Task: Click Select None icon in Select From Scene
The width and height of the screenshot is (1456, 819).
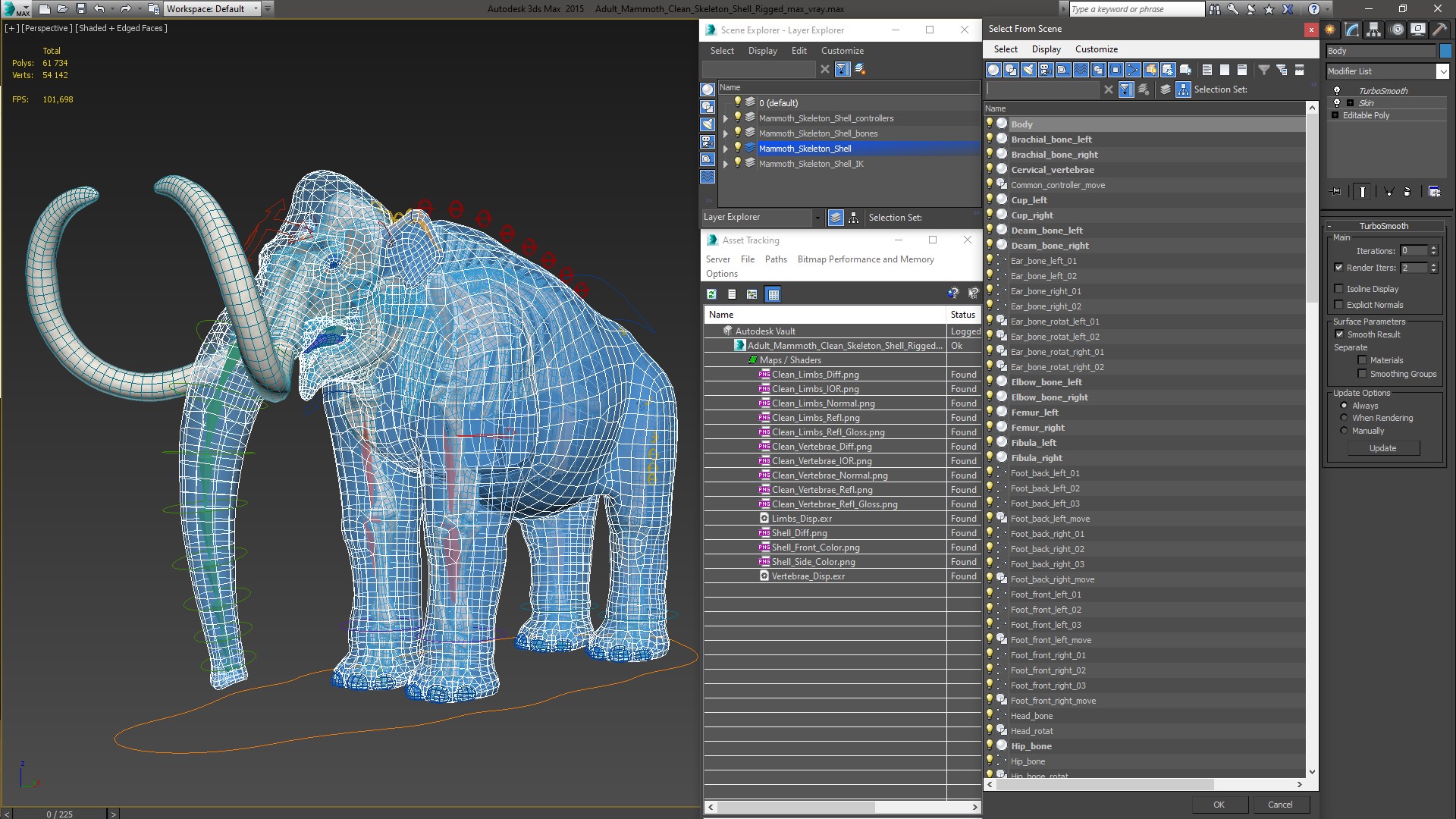Action: (x=1225, y=70)
